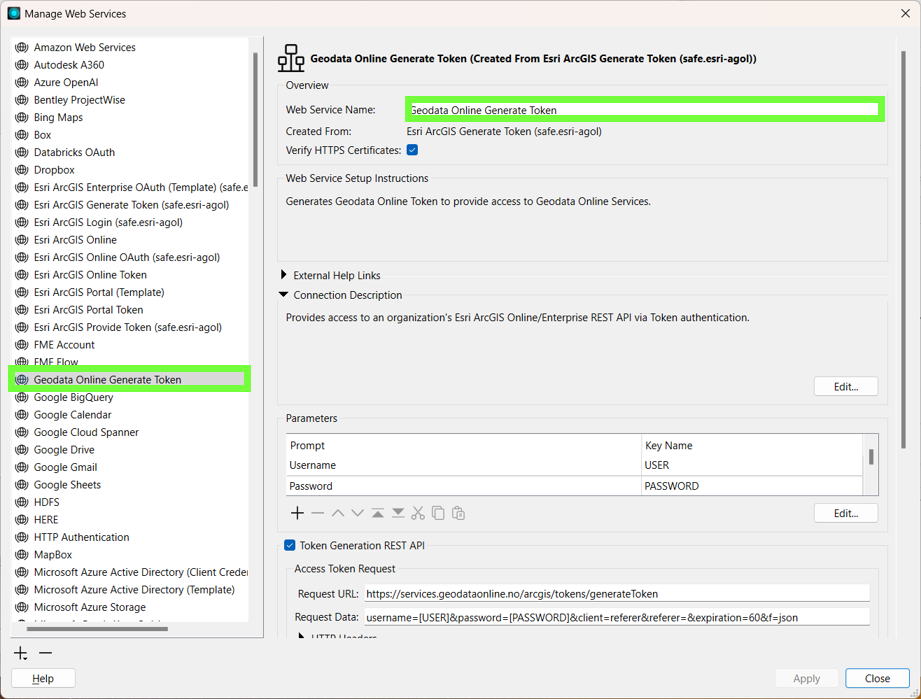Add a web service with bottom-left plus
Image resolution: width=921 pixels, height=699 pixels.
click(x=21, y=653)
